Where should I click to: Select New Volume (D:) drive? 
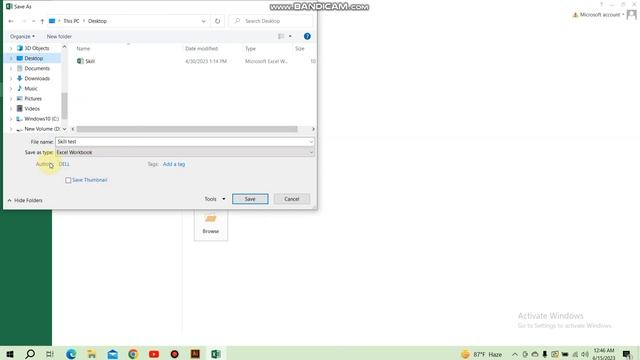[x=42, y=129]
